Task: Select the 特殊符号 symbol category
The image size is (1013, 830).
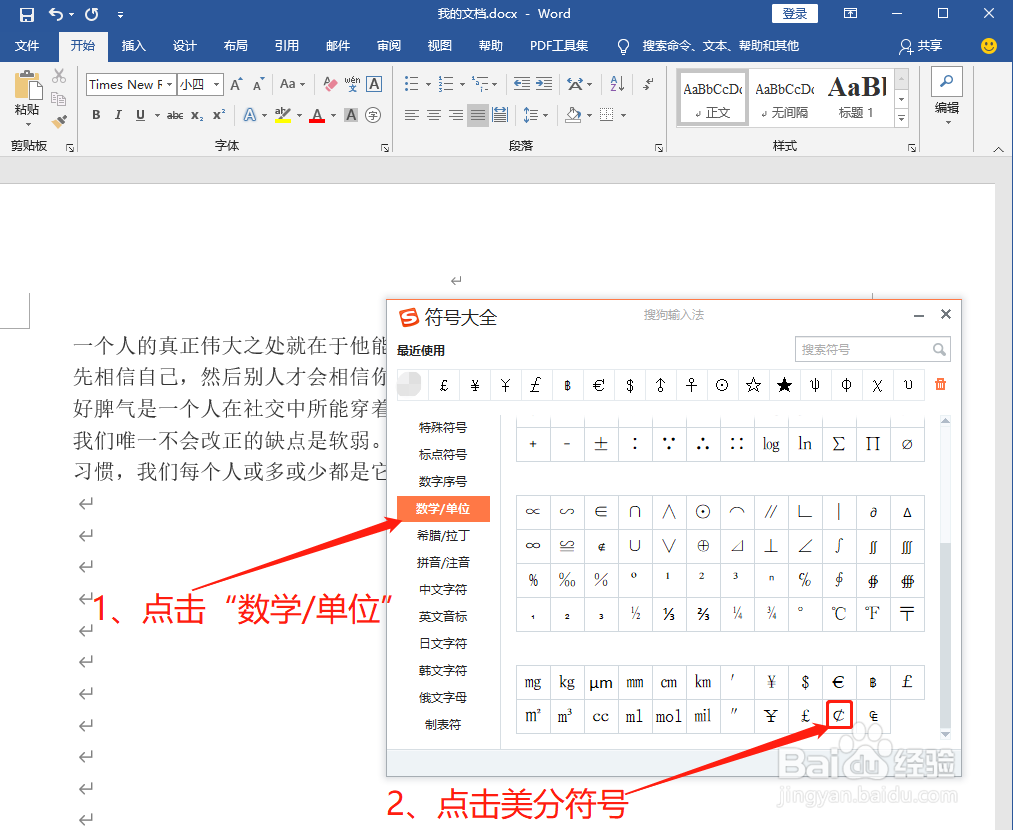Action: (x=443, y=428)
